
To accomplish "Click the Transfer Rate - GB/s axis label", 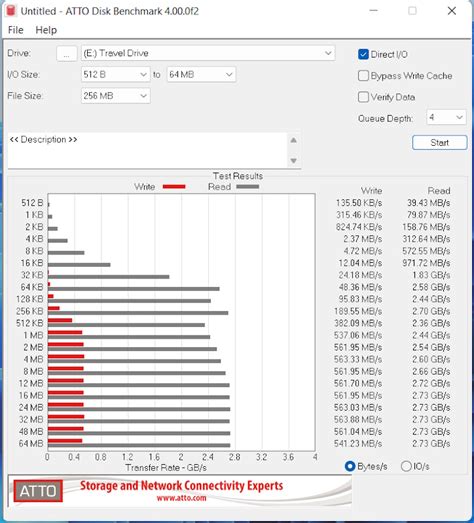I will [166, 468].
